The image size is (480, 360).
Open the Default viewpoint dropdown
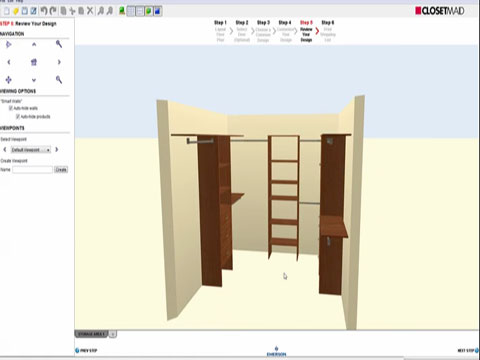(31, 150)
